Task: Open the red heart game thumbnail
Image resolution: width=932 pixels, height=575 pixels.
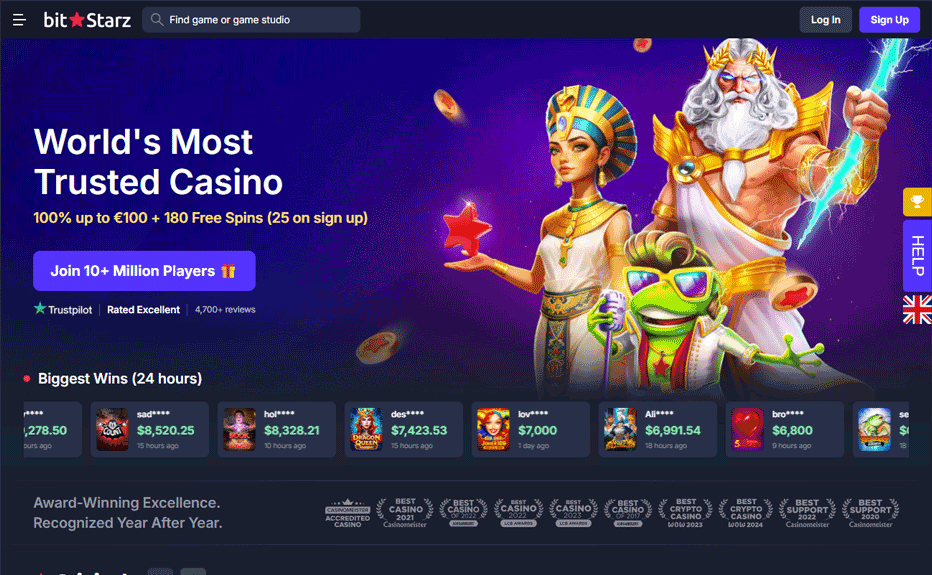Action: click(747, 429)
